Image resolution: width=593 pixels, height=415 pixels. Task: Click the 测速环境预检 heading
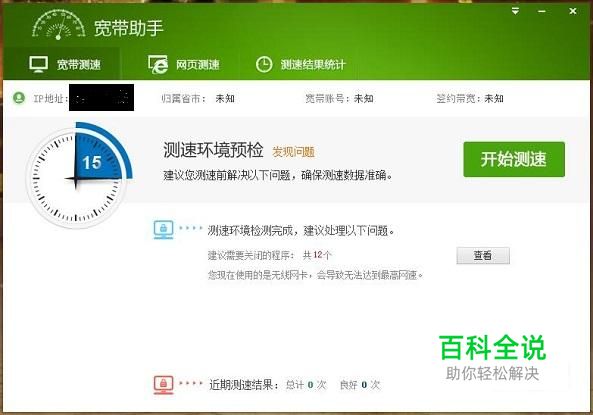(213, 150)
